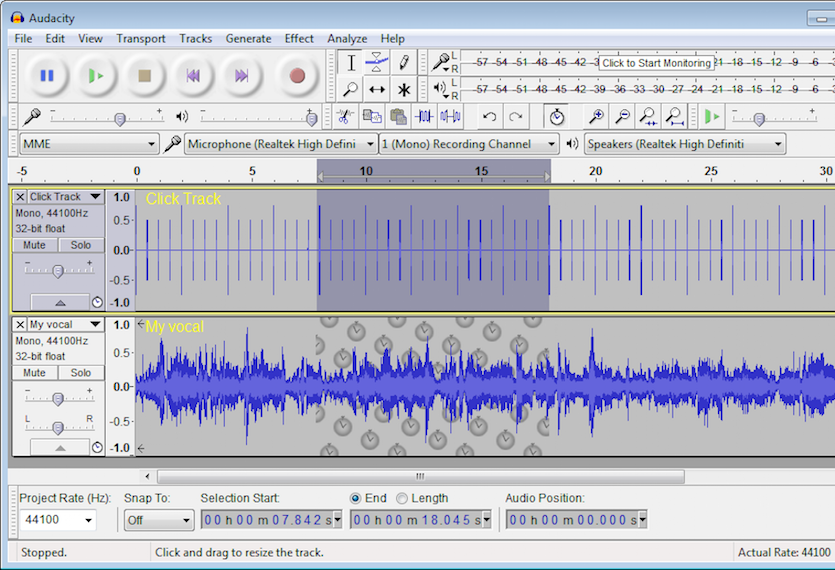835x570 pixels.
Task: Select the End radio button
Action: pos(355,498)
